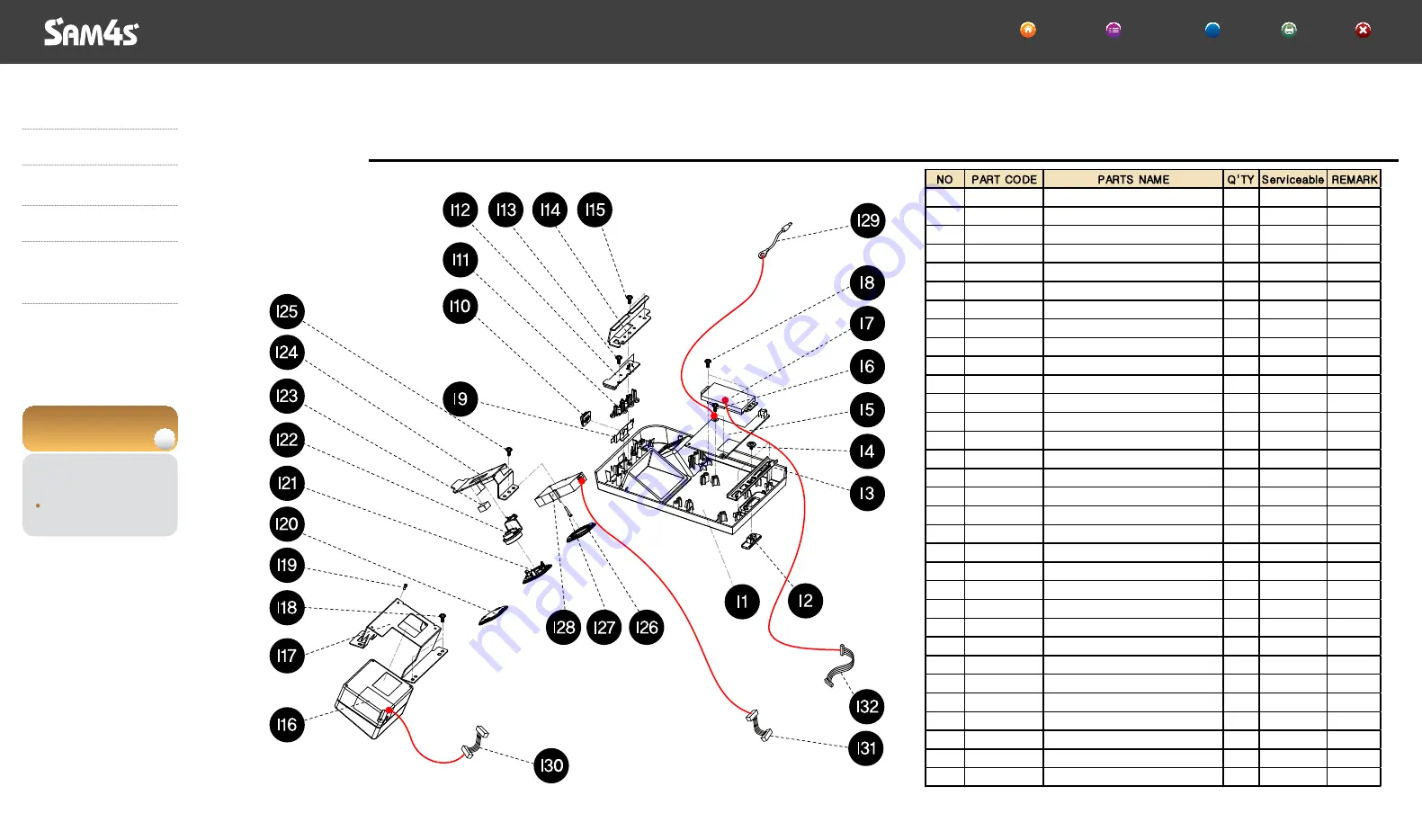Select part callout I32
The height and width of the screenshot is (840, 1422).
[x=867, y=707]
